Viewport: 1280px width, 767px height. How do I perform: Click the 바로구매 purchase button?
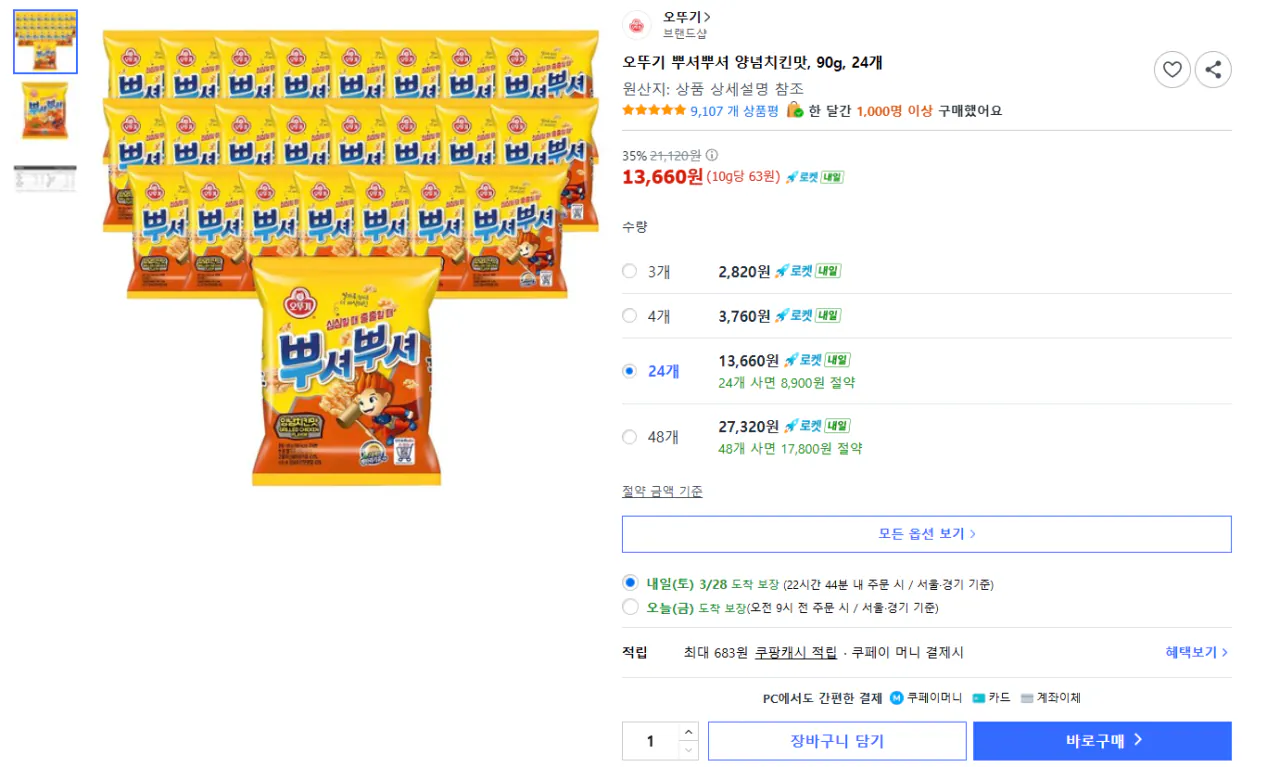click(x=1101, y=741)
